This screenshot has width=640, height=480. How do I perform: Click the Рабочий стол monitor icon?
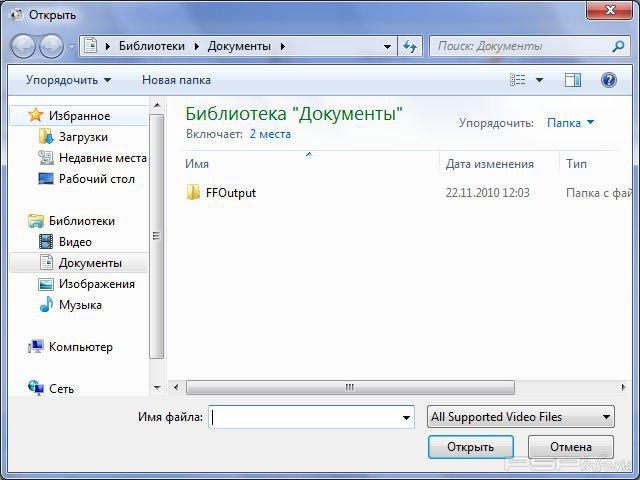point(46,178)
